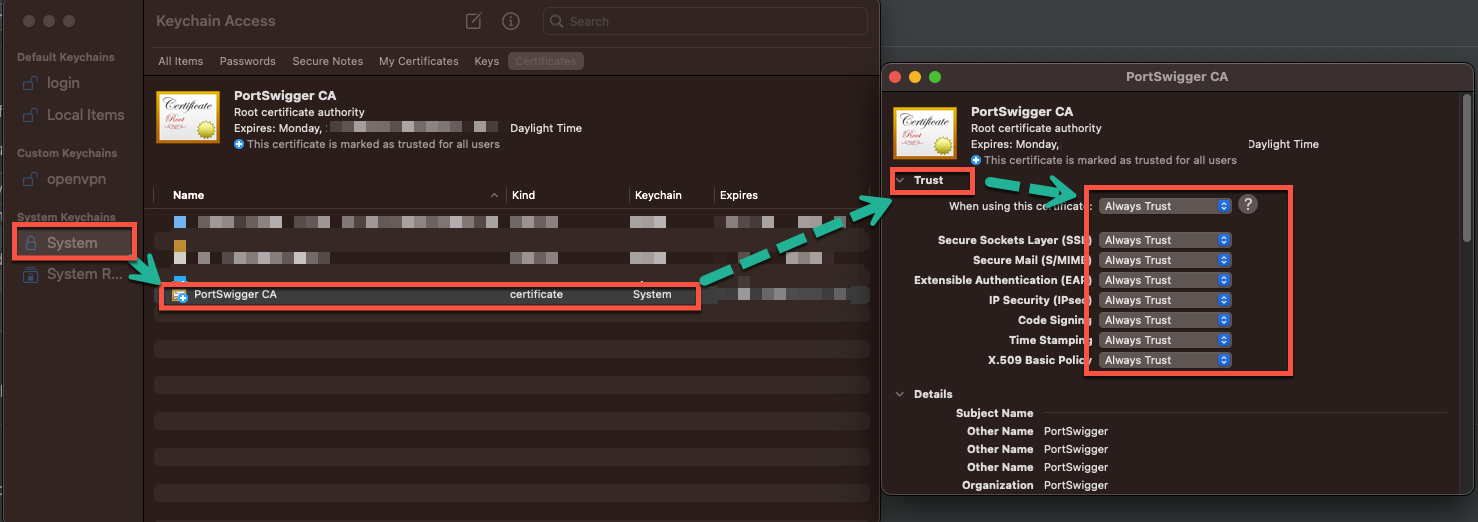The image size is (1478, 522).
Task: Select the login keychain in sidebar
Action: click(63, 83)
